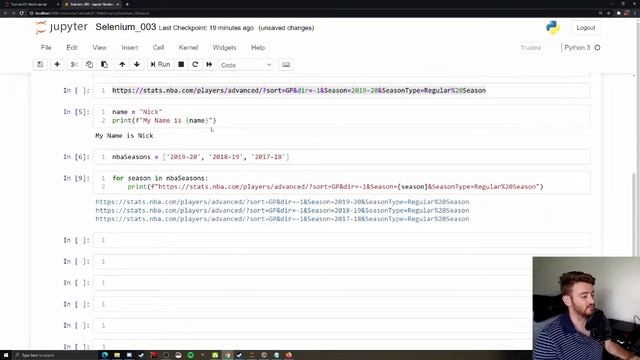Screen dimensions: 640x360
Task: Run the selected cell
Action: click(x=160, y=64)
